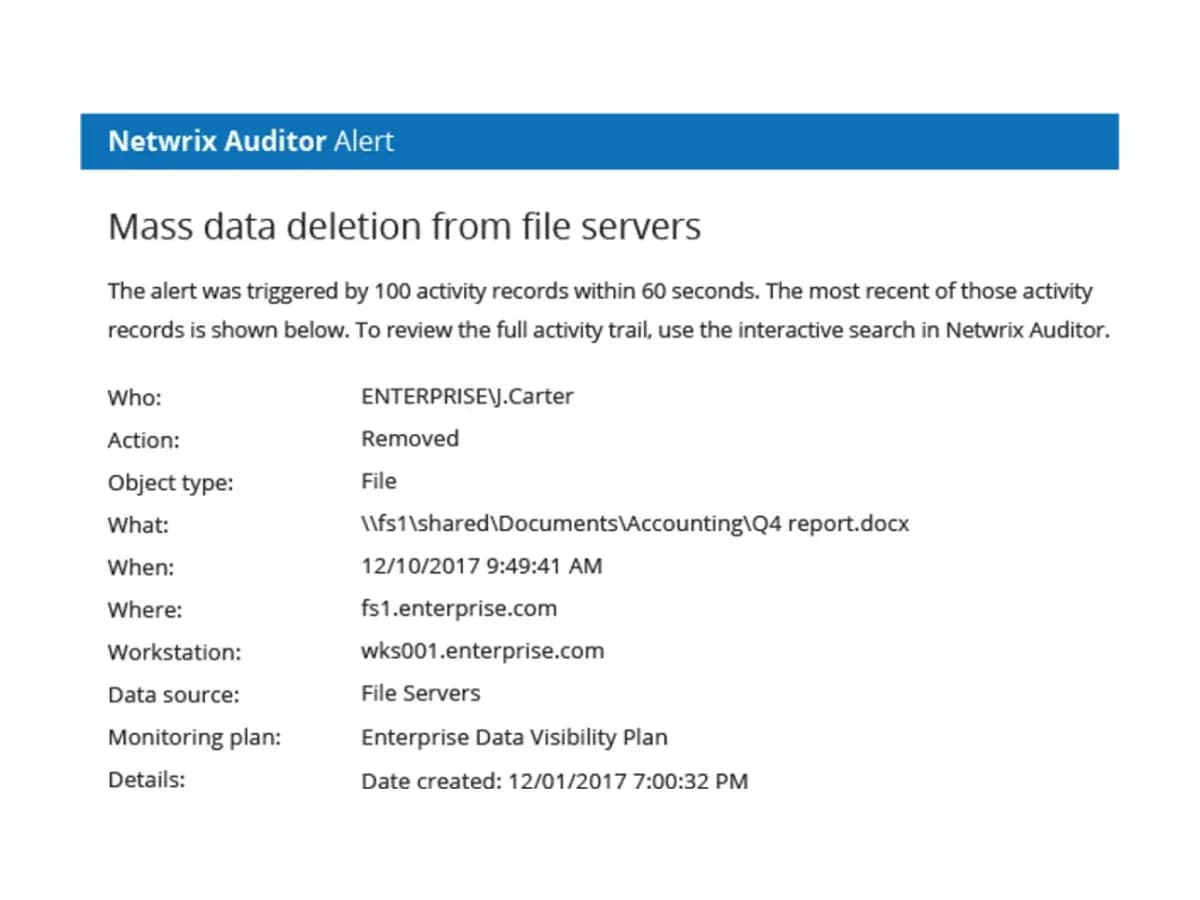Click the alert trigger description paragraph

click(609, 311)
